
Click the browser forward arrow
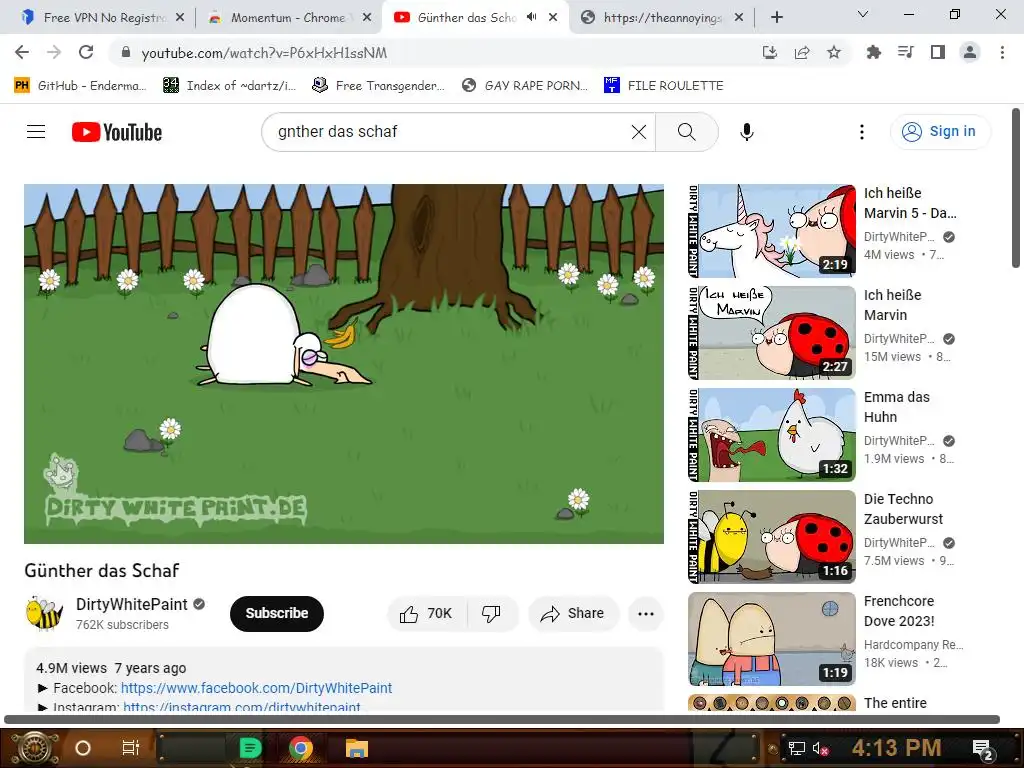tap(54, 52)
